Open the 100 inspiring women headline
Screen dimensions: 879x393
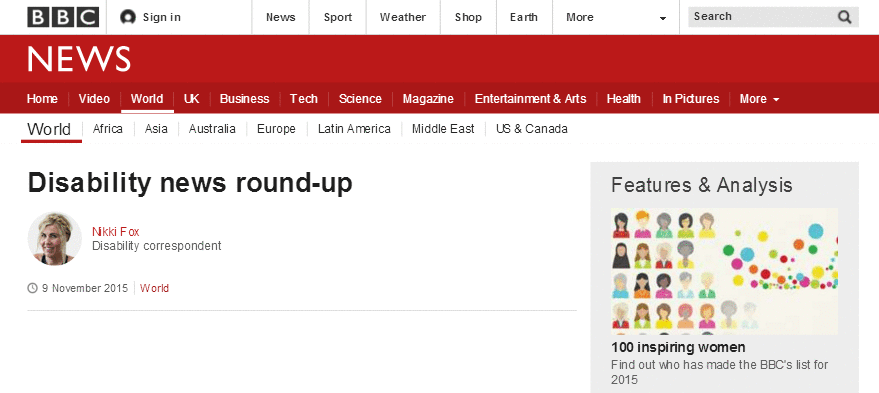pyautogui.click(x=678, y=347)
